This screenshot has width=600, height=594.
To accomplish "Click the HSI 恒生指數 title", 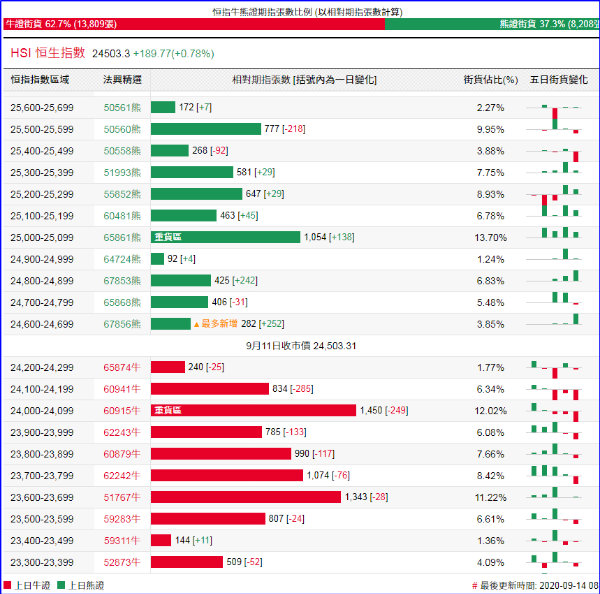I will (x=48, y=53).
